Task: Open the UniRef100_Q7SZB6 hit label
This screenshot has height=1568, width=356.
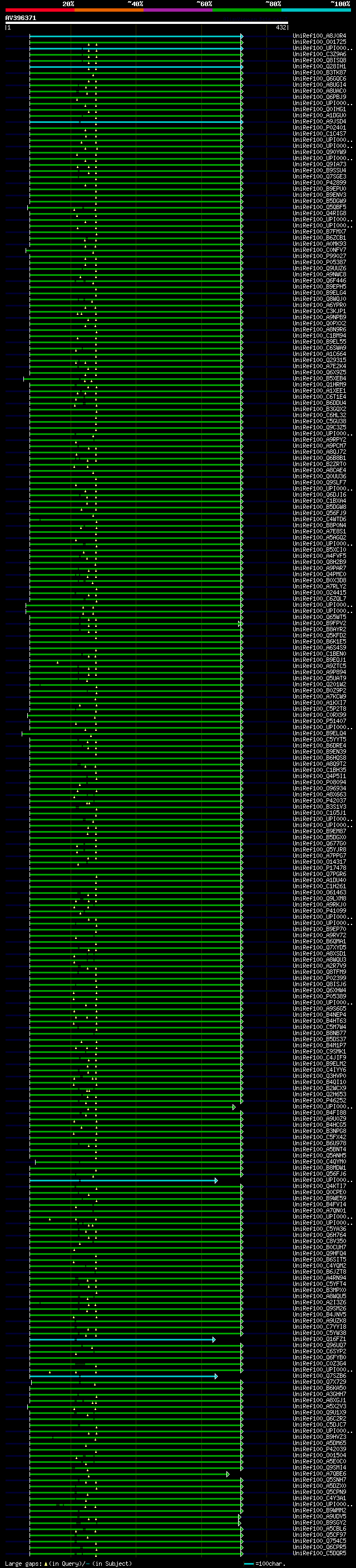Action: (x=319, y=1376)
